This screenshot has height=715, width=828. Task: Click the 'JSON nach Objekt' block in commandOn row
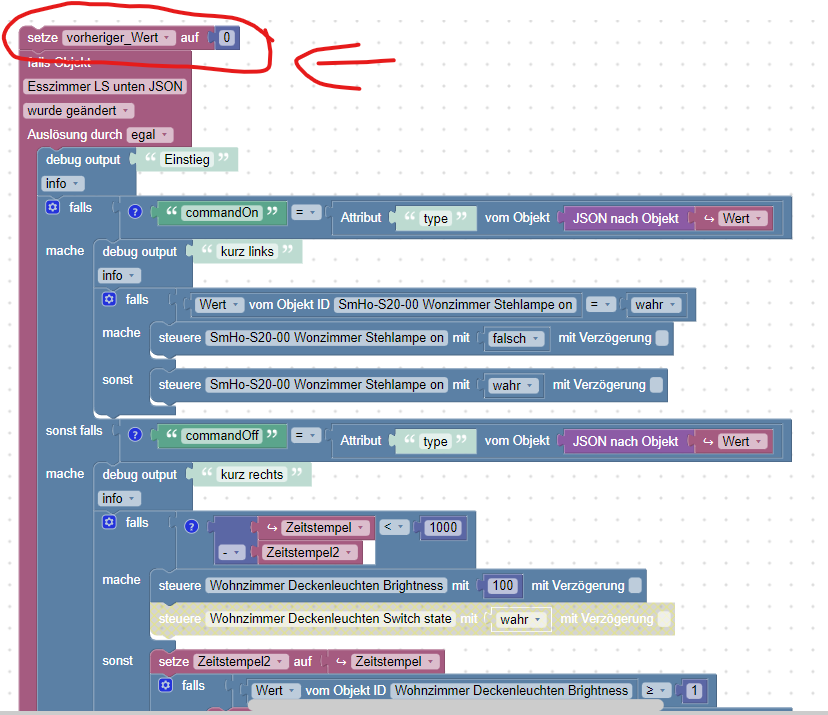[x=625, y=218]
